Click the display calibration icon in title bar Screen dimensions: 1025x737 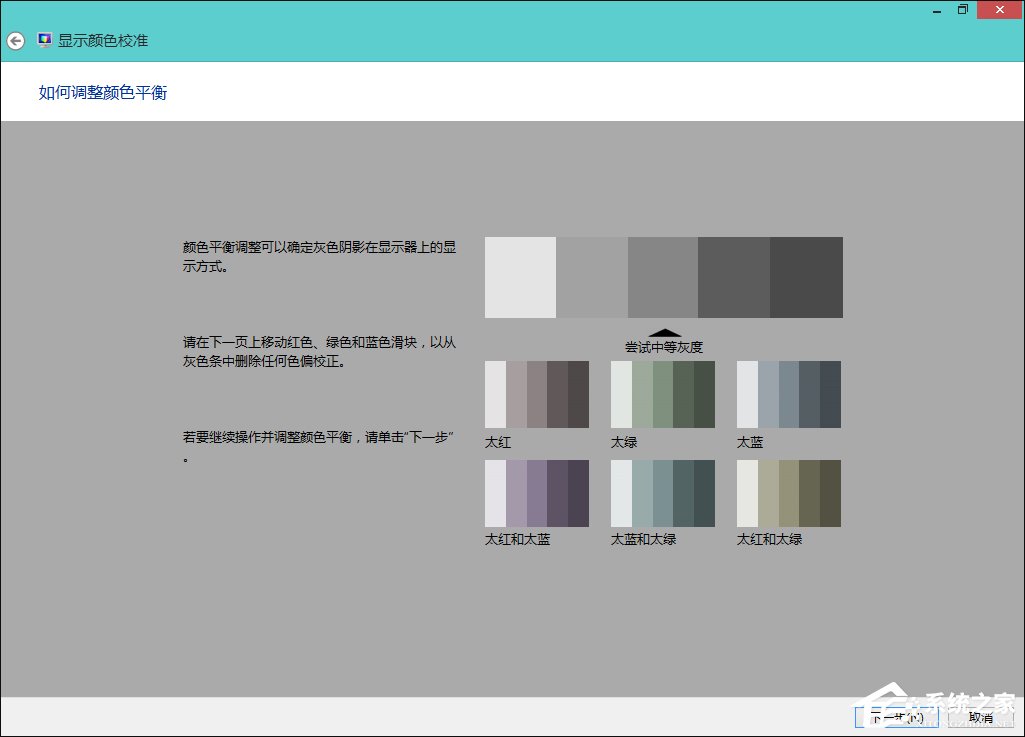coord(43,39)
